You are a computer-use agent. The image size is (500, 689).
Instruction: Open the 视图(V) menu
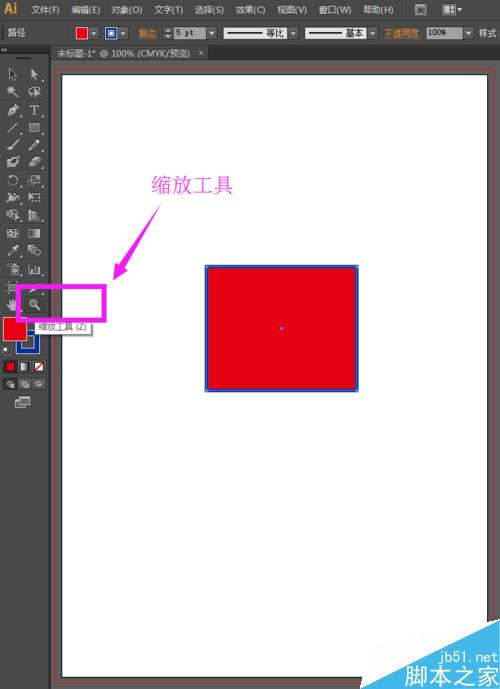click(x=292, y=10)
